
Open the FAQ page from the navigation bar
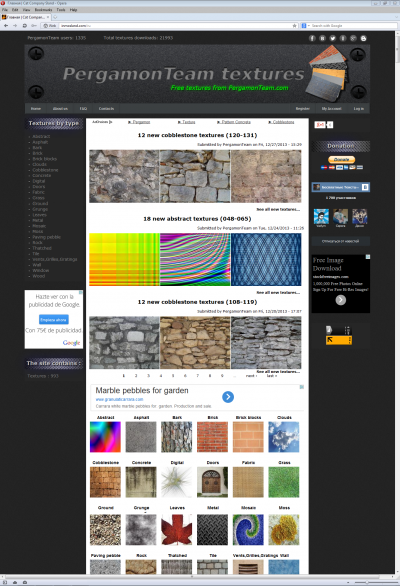pyautogui.click(x=83, y=108)
